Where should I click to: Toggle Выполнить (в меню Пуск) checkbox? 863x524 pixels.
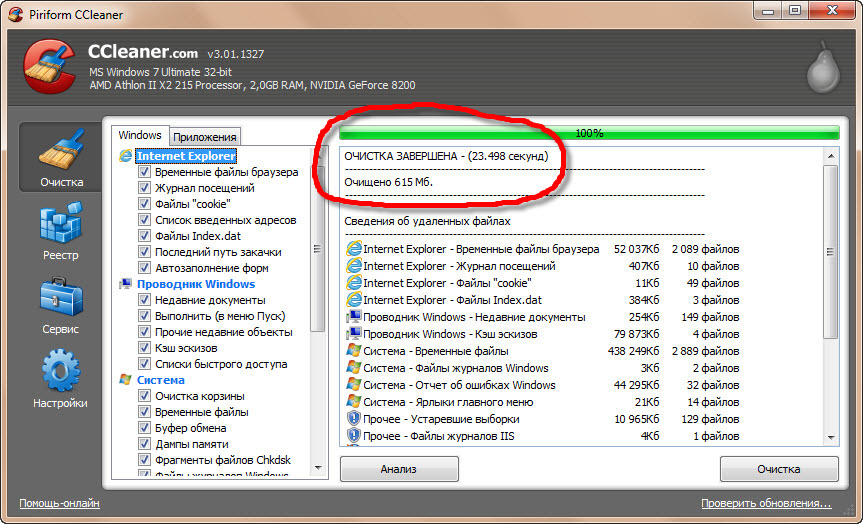click(144, 316)
